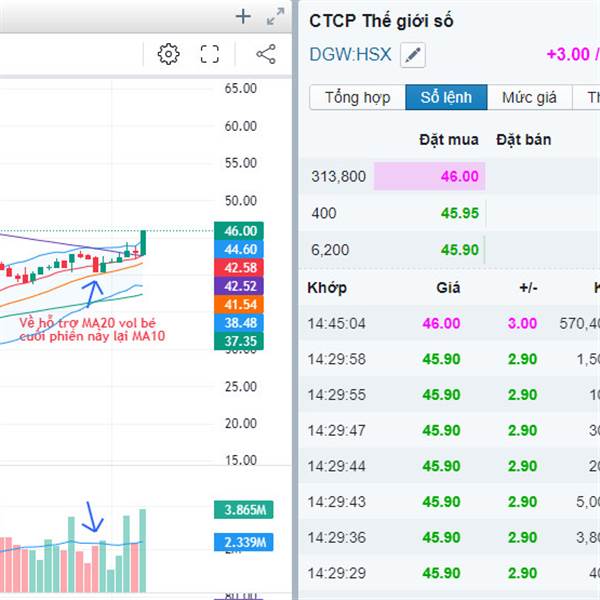Select the 45.95 bid price
This screenshot has height=600, width=600.
pos(460,213)
